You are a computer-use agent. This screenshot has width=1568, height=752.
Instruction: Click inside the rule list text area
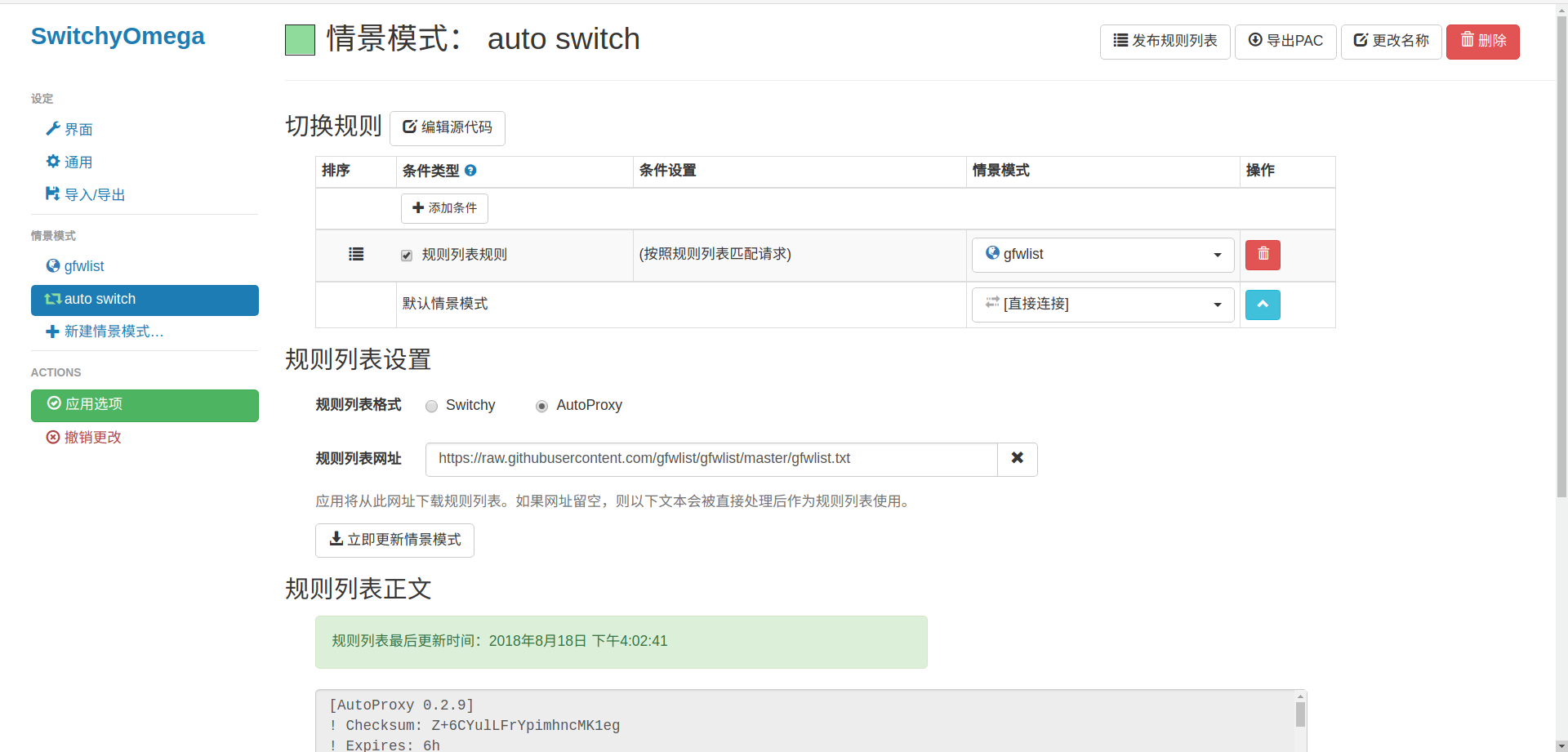(x=804, y=723)
